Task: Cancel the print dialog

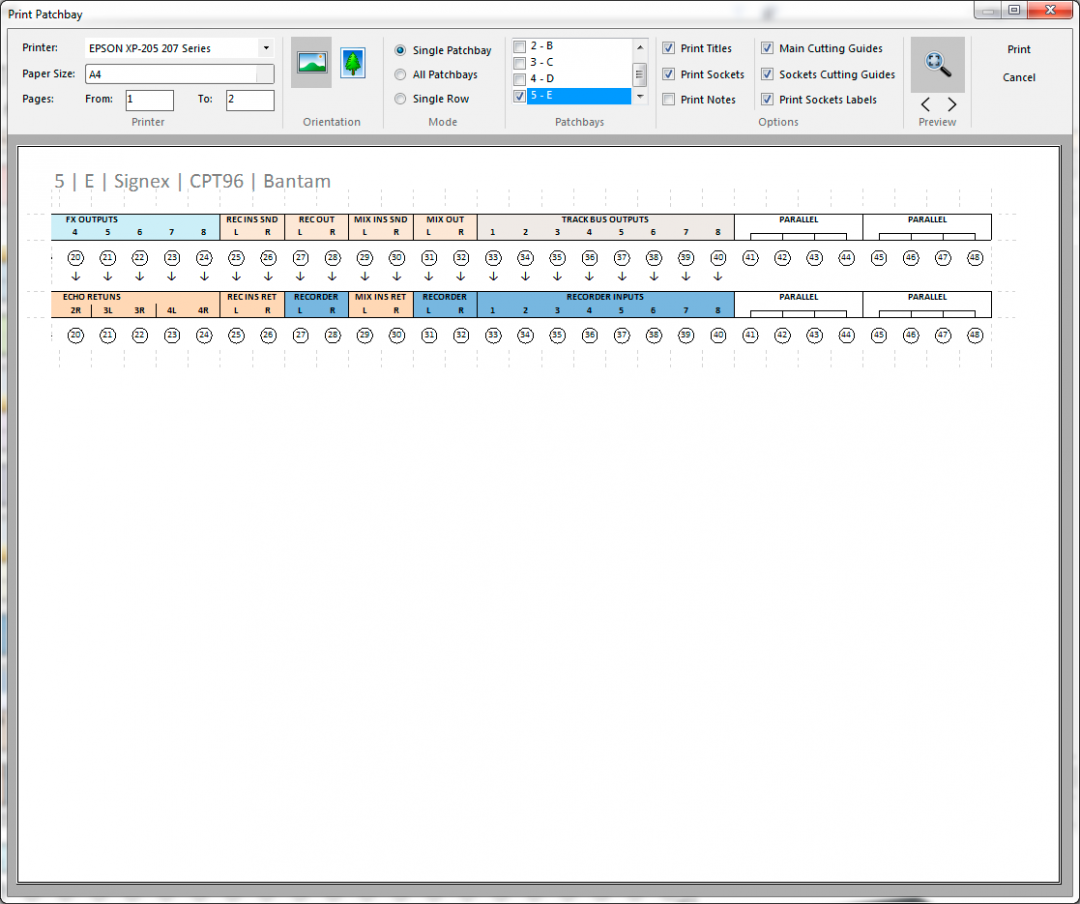Action: pos(1019,77)
